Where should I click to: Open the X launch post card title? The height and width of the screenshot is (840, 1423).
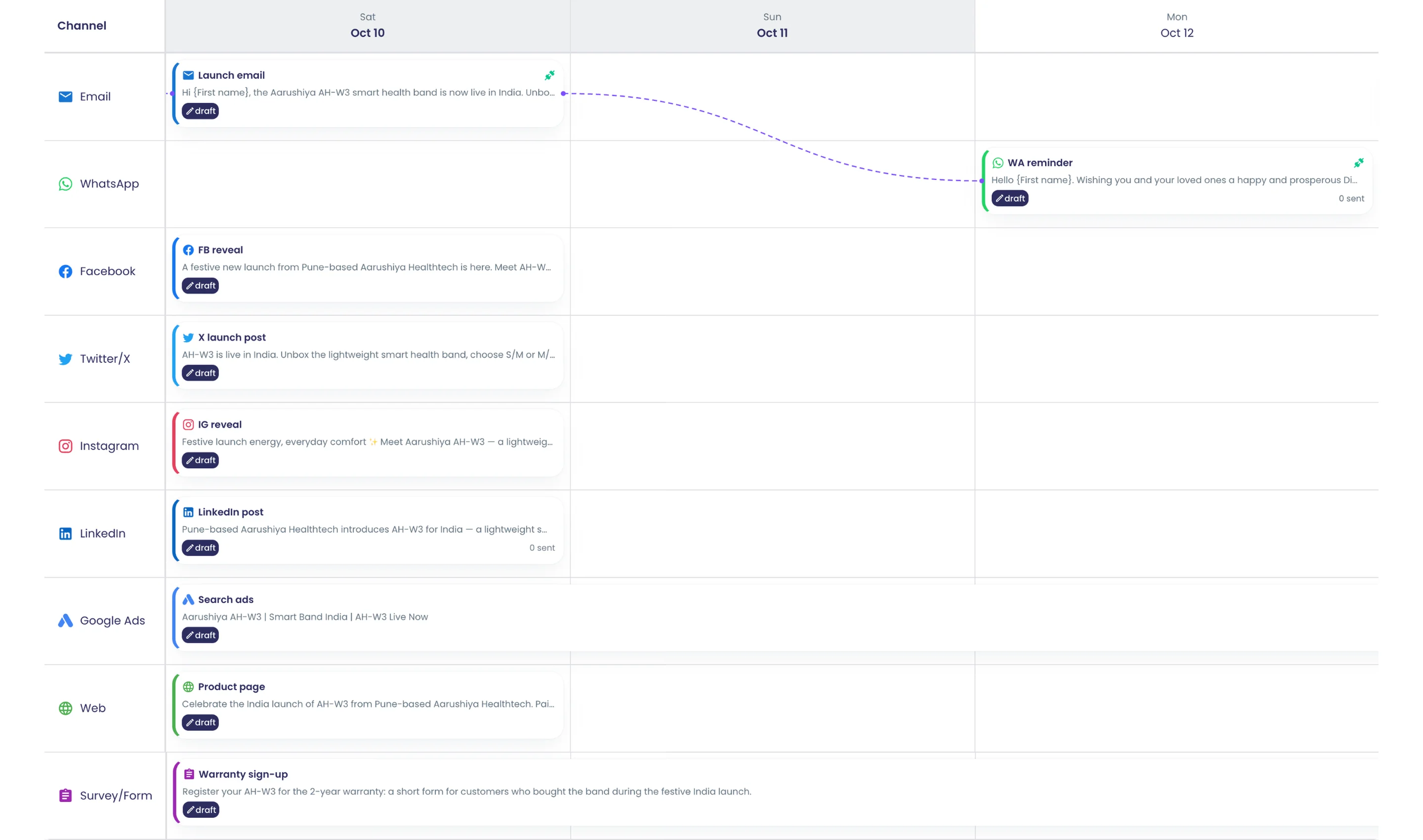pyautogui.click(x=232, y=337)
